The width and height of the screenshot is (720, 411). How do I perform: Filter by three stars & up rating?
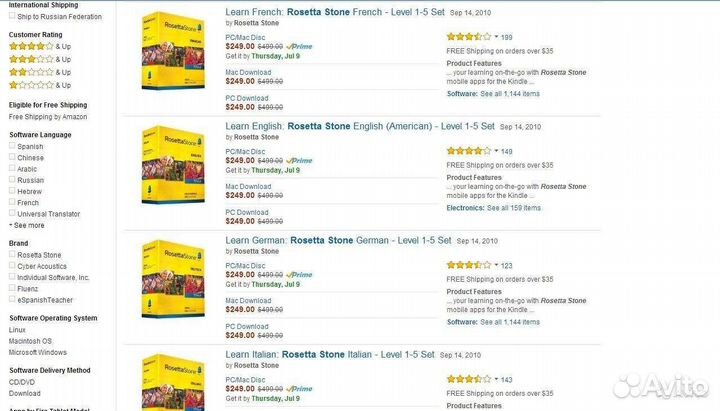(x=31, y=59)
